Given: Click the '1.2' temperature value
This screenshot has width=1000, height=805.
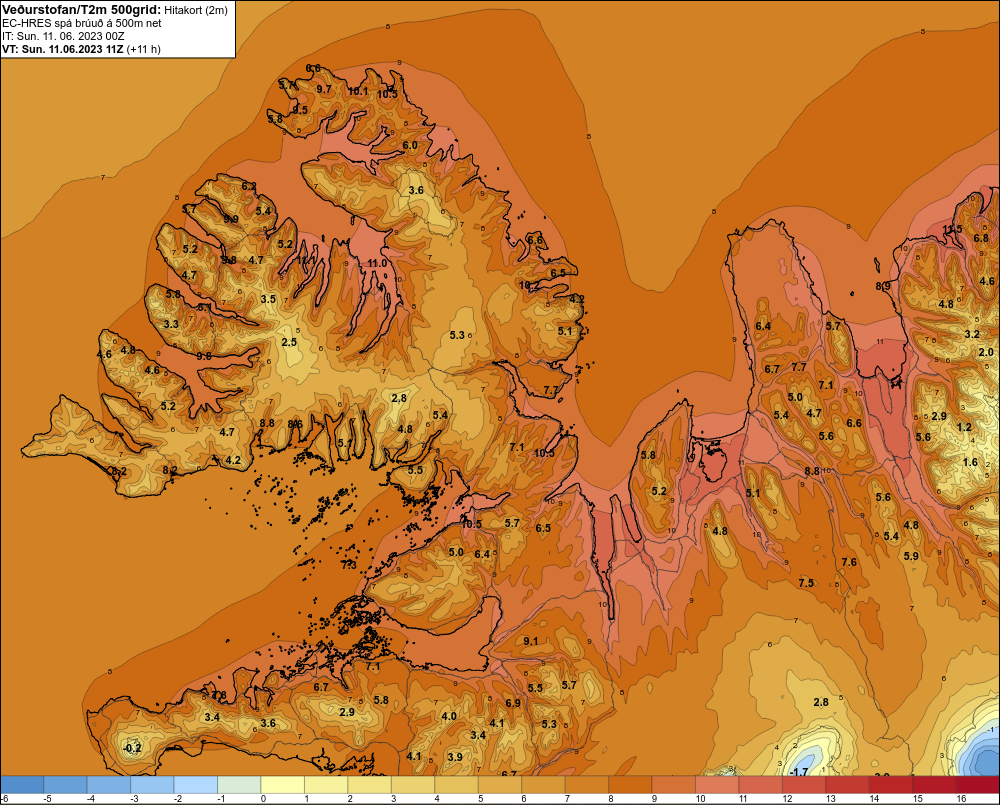Looking at the screenshot, I should click(964, 427).
